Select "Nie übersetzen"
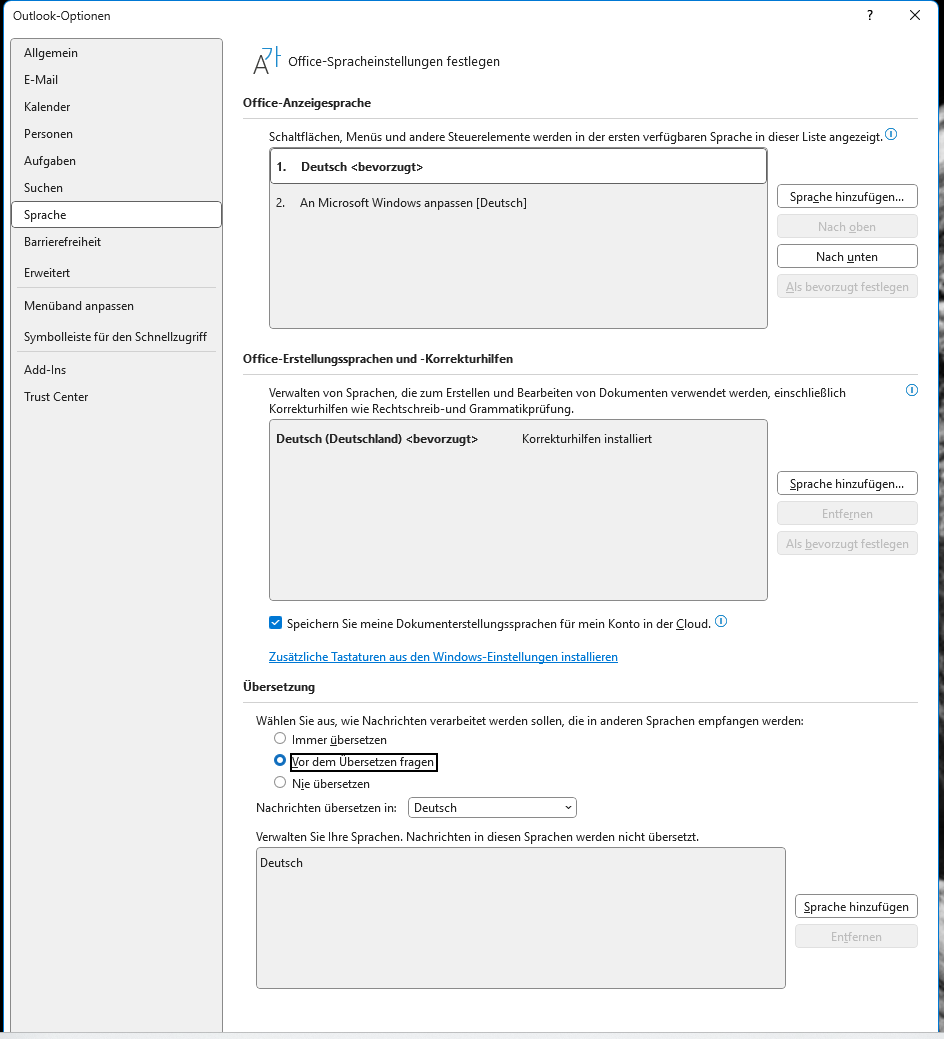 pyautogui.click(x=280, y=783)
